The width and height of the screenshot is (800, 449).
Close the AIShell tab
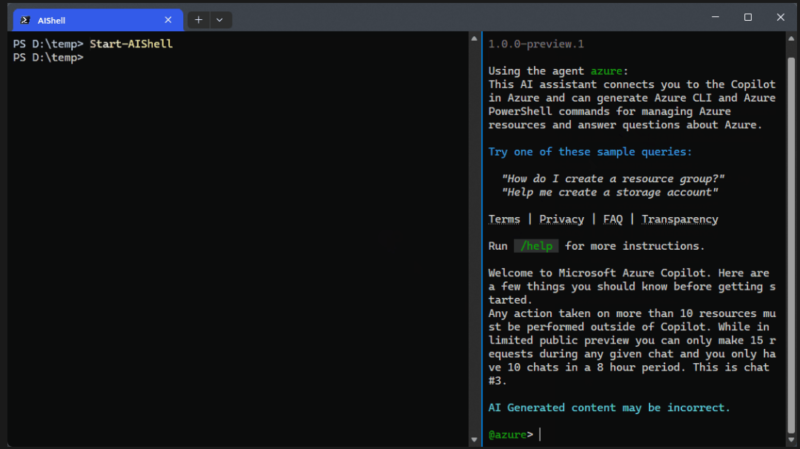168,20
